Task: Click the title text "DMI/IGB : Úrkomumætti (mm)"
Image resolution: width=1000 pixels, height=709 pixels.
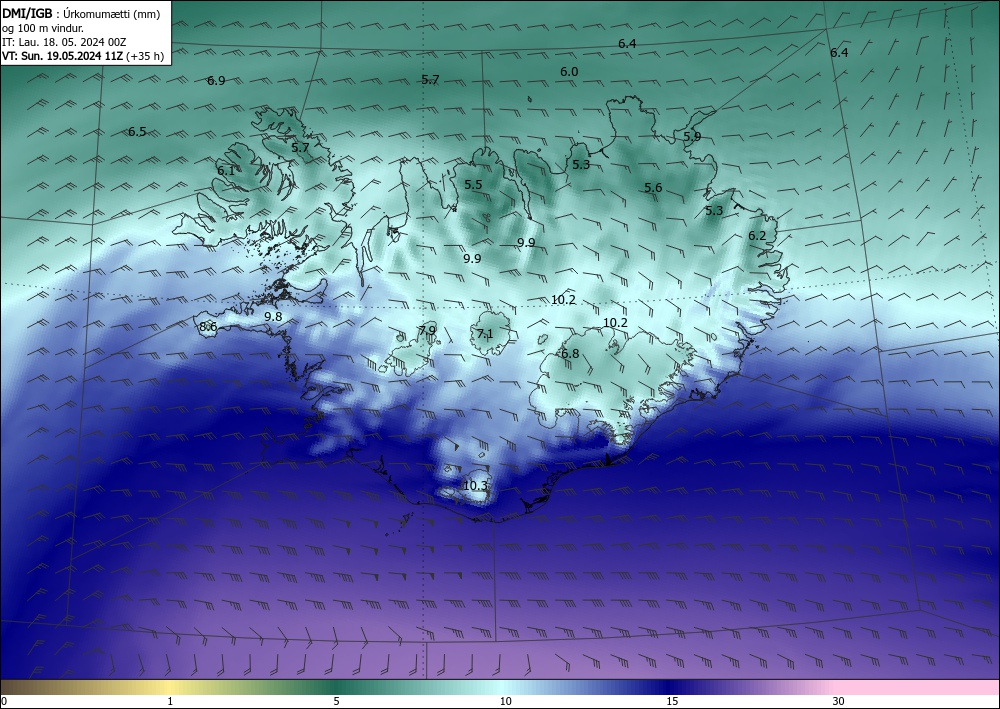Action: 81,14
